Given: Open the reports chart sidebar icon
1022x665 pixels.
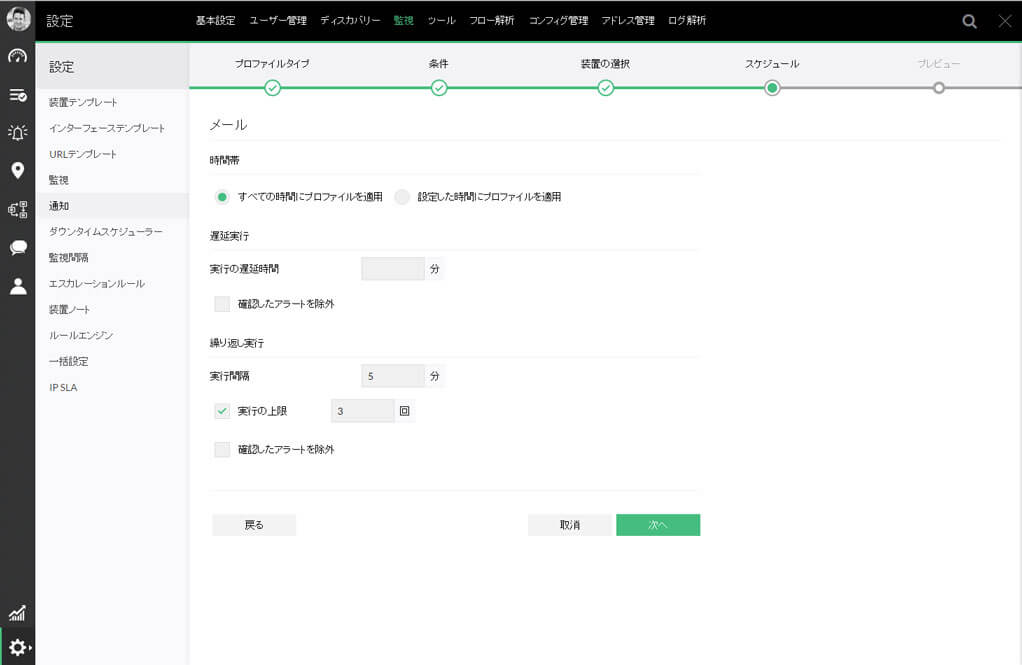Looking at the screenshot, I should [17, 613].
